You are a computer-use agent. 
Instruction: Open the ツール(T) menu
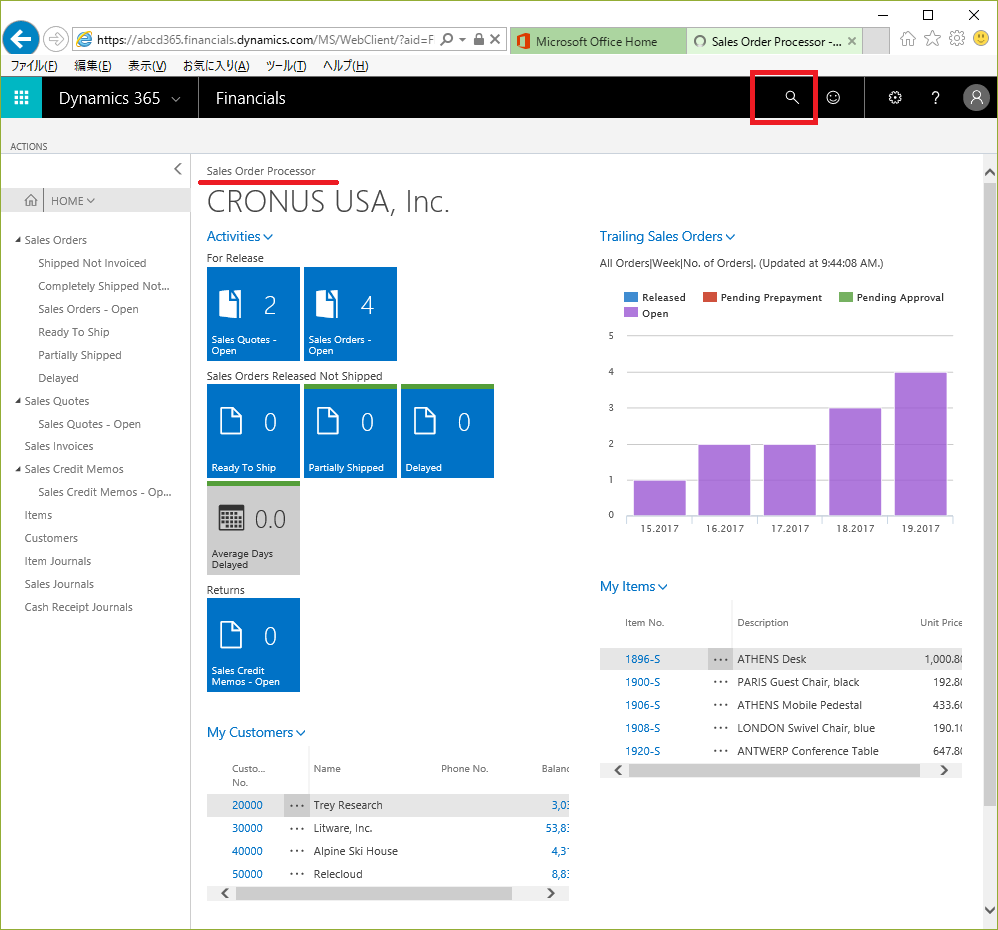pyautogui.click(x=286, y=66)
